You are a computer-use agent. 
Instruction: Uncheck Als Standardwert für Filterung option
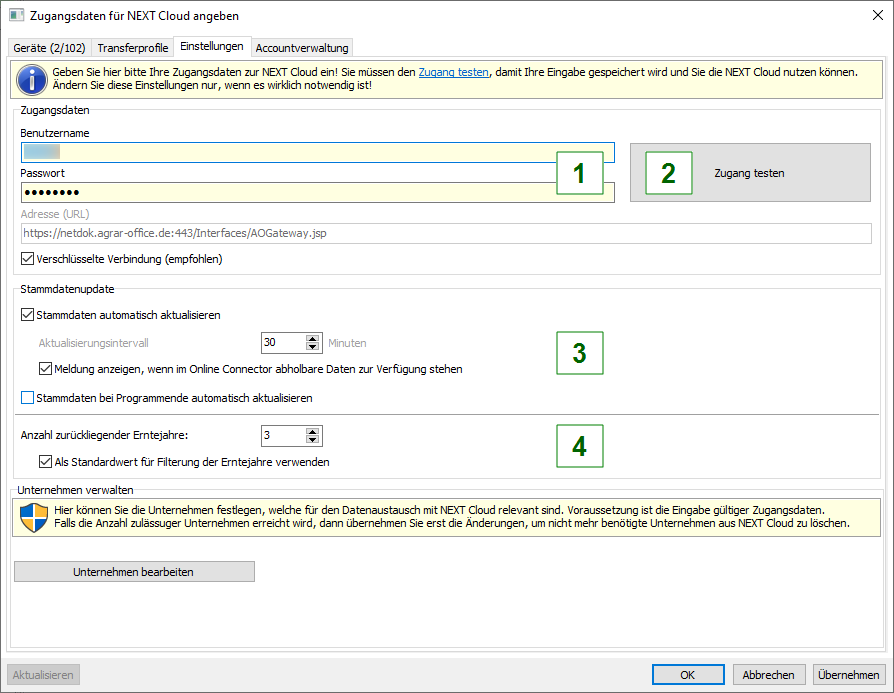(x=45, y=462)
